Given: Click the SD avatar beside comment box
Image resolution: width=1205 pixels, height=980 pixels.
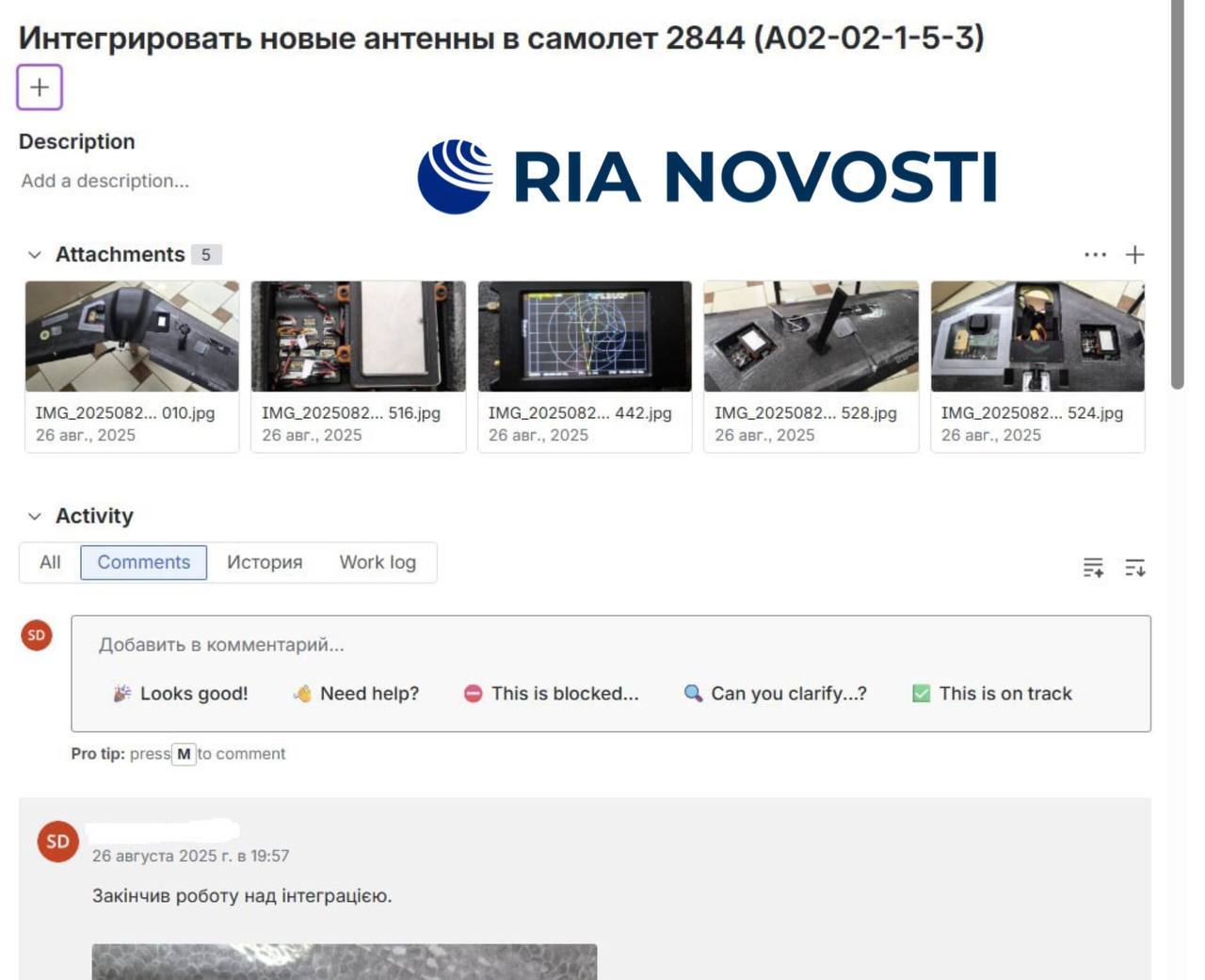Looking at the screenshot, I should tap(37, 635).
